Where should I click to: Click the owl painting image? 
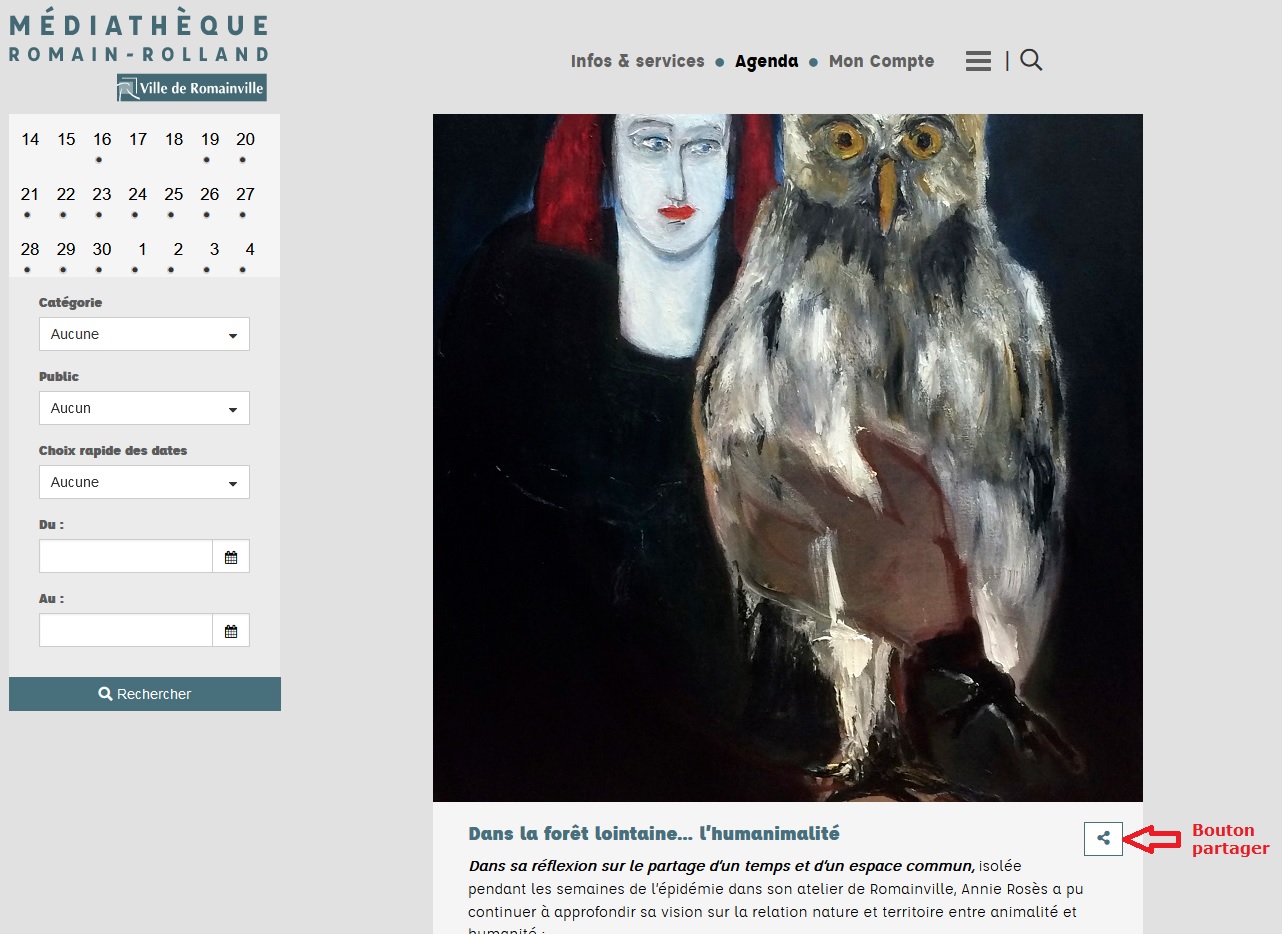click(788, 458)
